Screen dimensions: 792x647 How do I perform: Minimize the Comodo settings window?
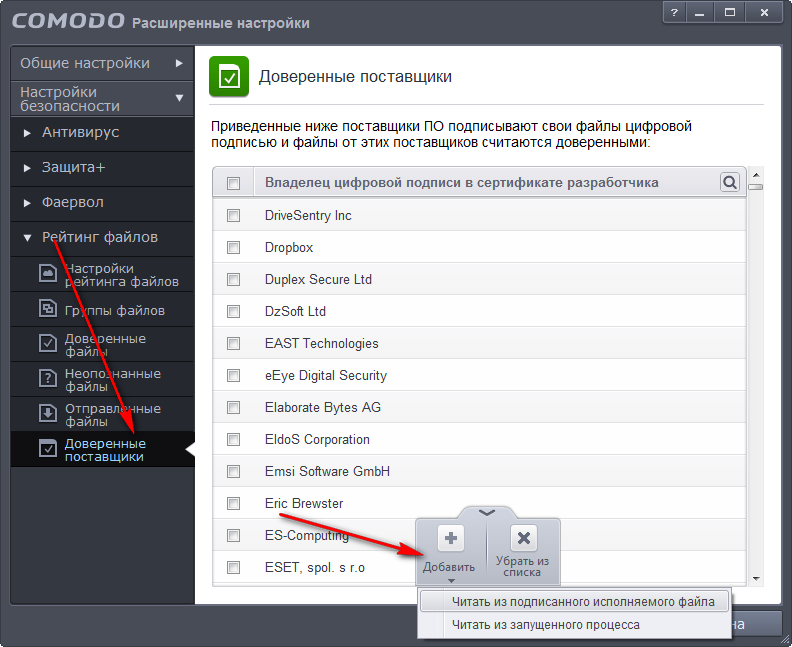[700, 13]
